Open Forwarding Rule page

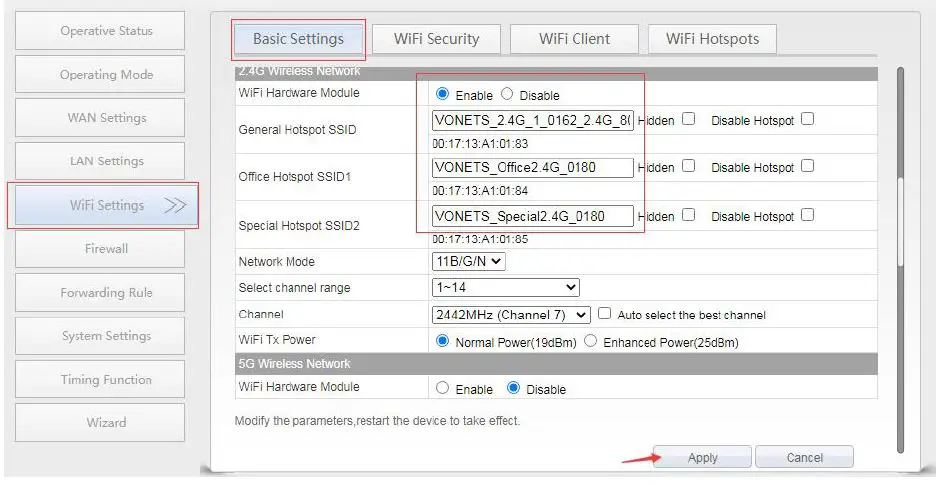point(100,292)
